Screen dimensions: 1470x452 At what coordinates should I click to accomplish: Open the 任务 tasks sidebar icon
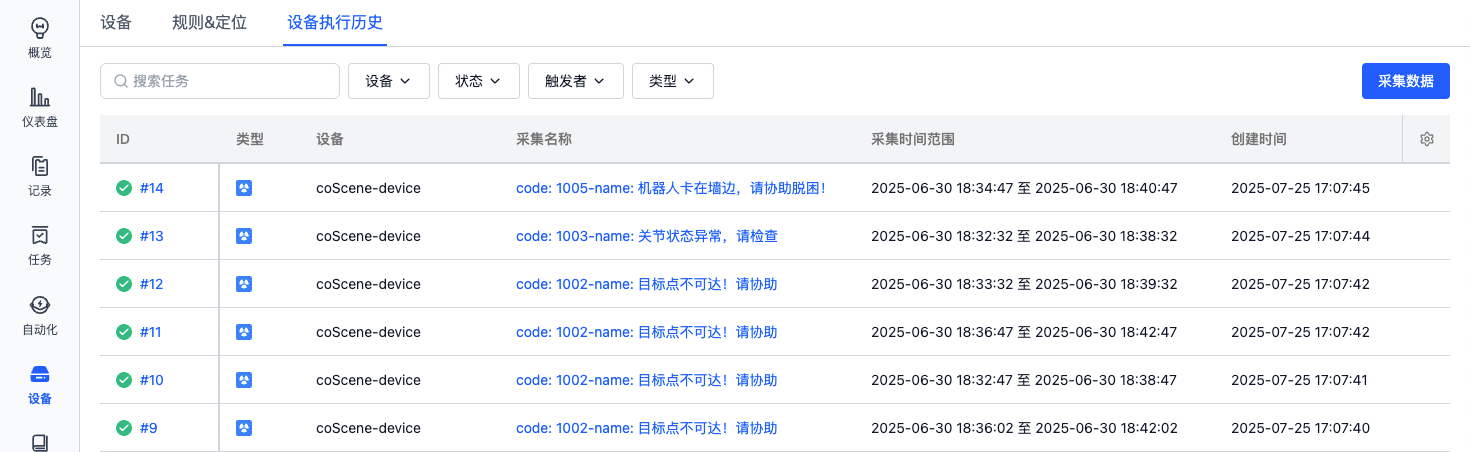point(40,236)
